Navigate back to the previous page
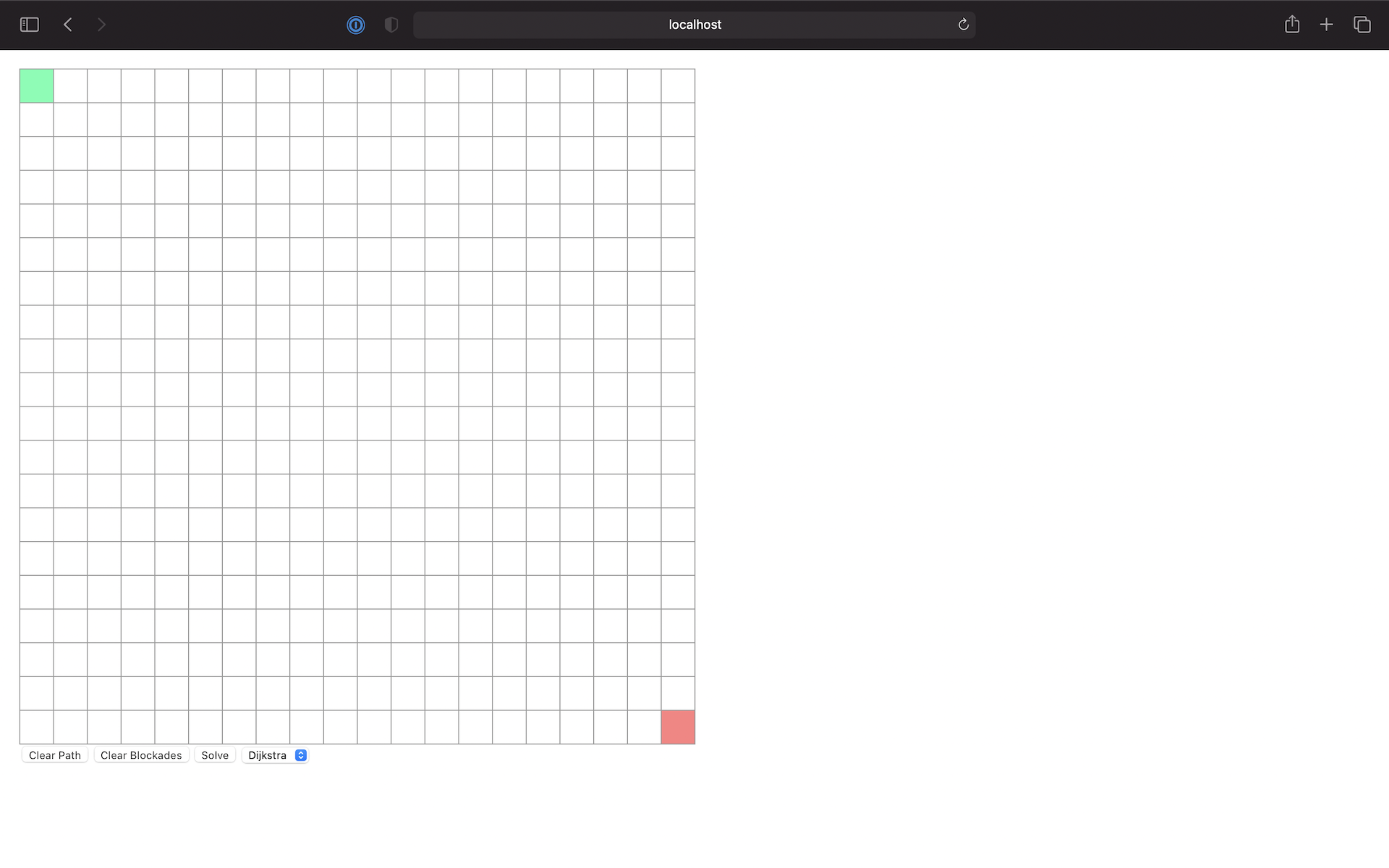This screenshot has width=1389, height=868. tap(67, 24)
